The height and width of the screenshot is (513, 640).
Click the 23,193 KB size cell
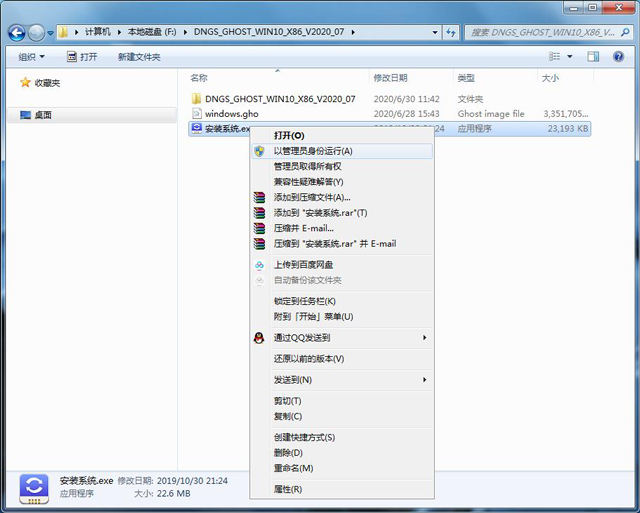click(568, 129)
